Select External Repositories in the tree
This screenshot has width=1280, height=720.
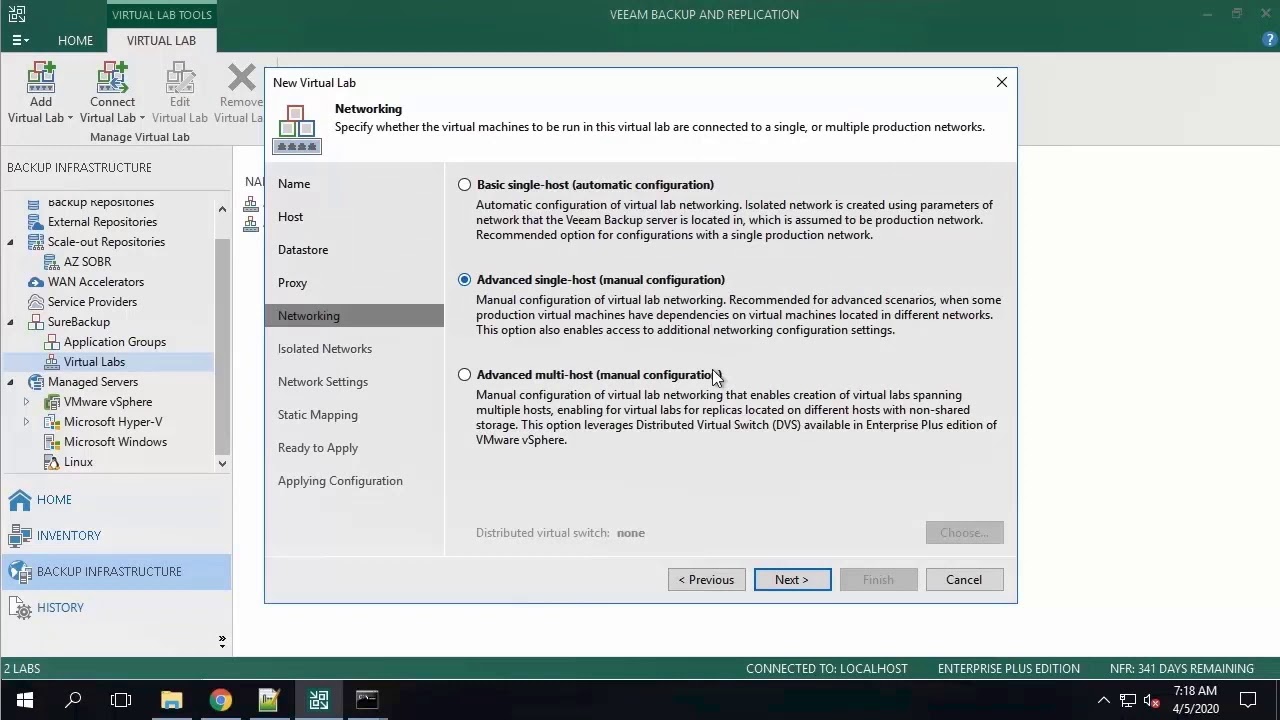pos(102,222)
